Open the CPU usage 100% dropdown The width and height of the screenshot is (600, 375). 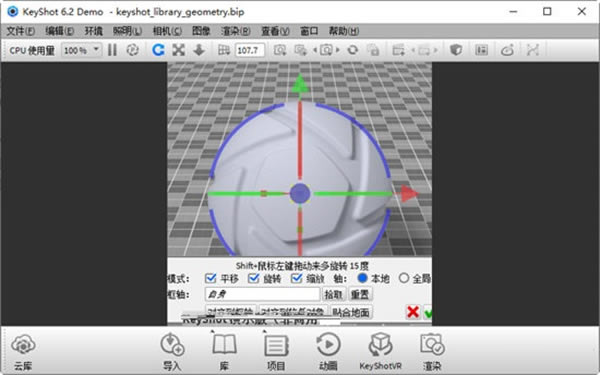click(82, 50)
